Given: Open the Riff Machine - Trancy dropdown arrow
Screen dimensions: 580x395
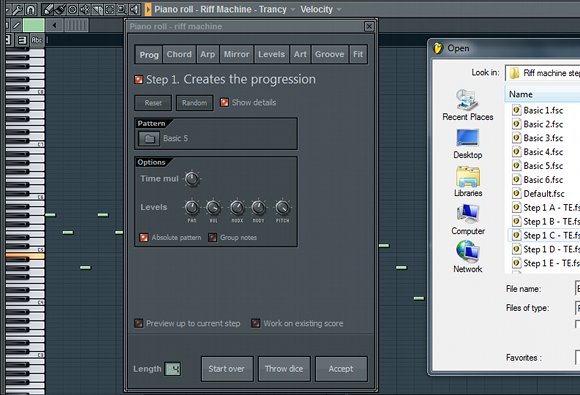Looking at the screenshot, I should (293, 10).
